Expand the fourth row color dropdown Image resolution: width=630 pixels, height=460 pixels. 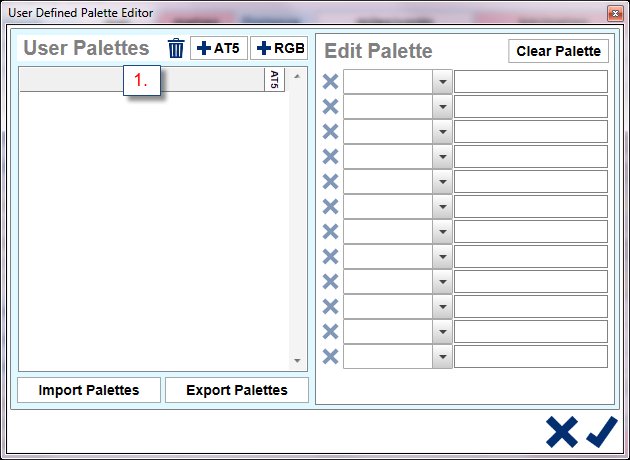442,157
